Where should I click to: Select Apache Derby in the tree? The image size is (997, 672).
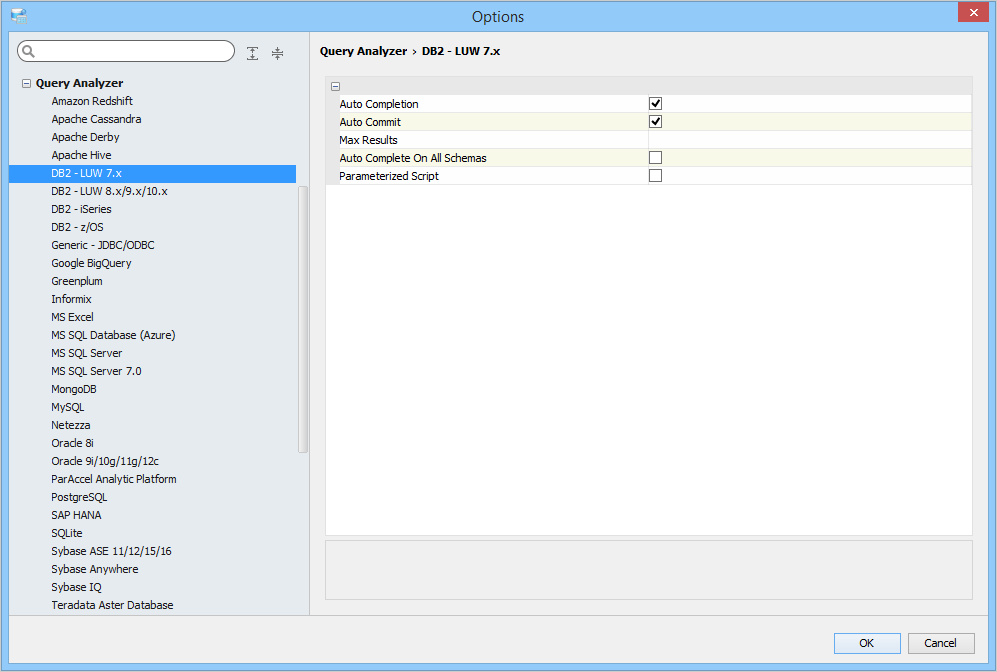pyautogui.click(x=85, y=137)
